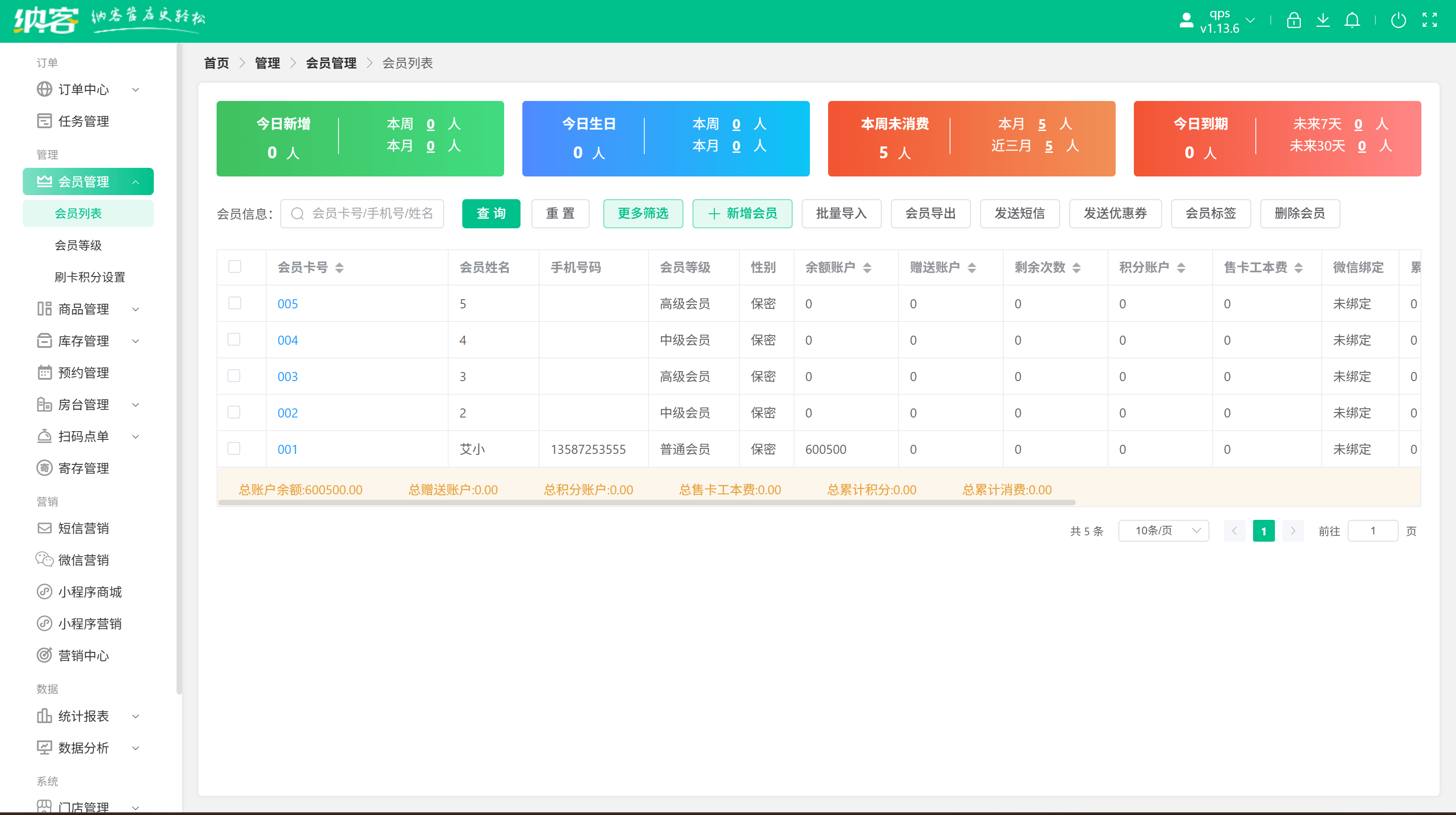This screenshot has width=1456, height=815.
Task: Check the select-all checkbox in table header
Action: pos(235,267)
